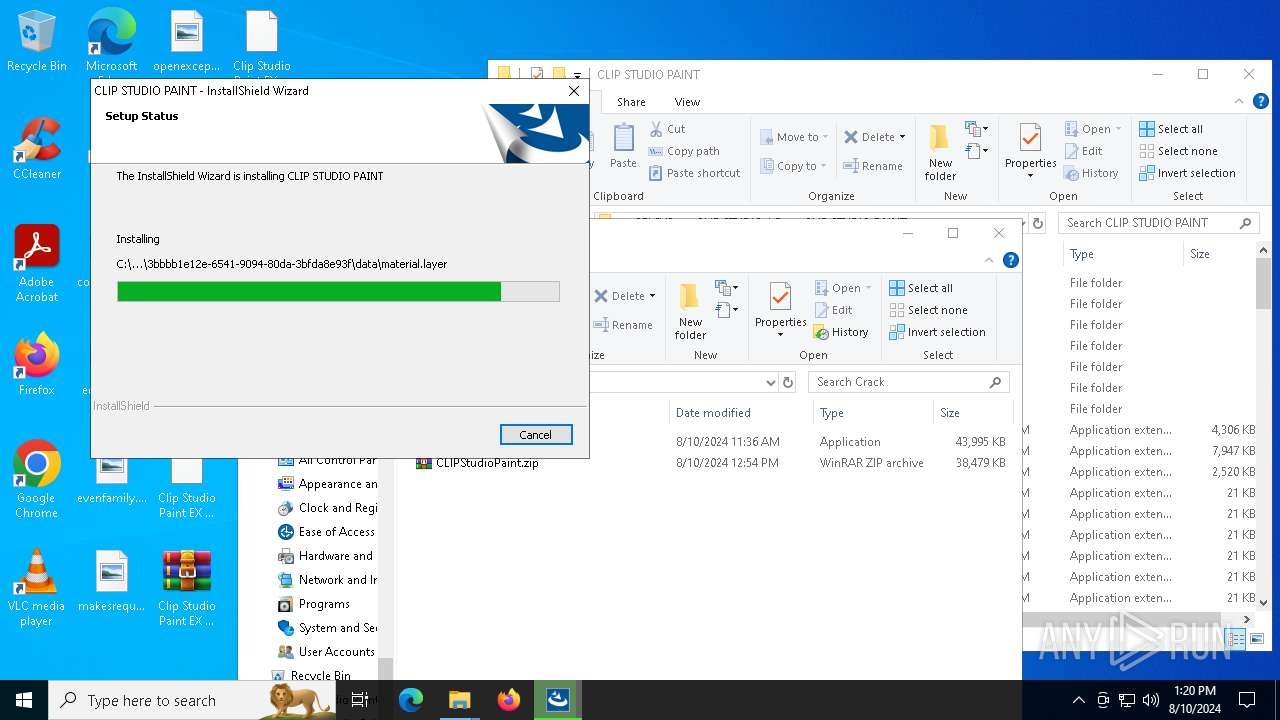The width and height of the screenshot is (1280, 720).
Task: Open Help icon in CLIP STUDIO PAINT window
Action: coord(1261,101)
